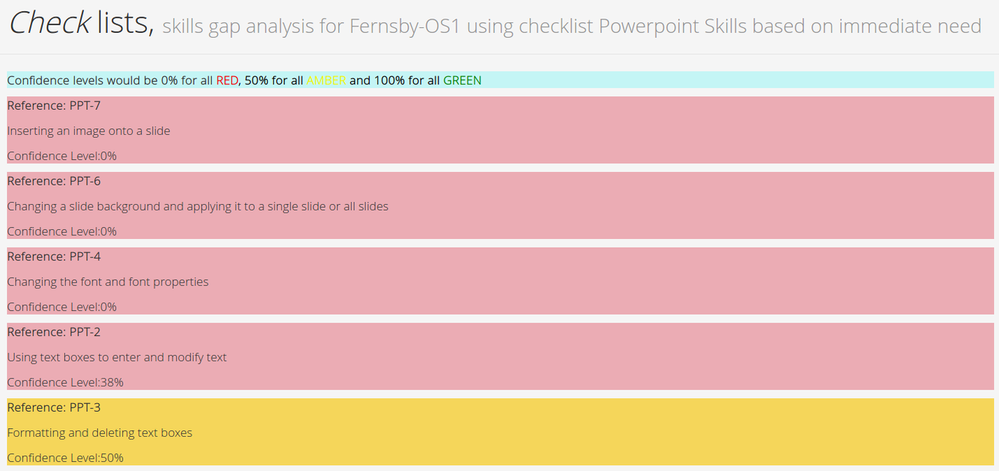Click the PPT-7 Confidence Level:0% text
999x471 pixels.
pos(62,155)
